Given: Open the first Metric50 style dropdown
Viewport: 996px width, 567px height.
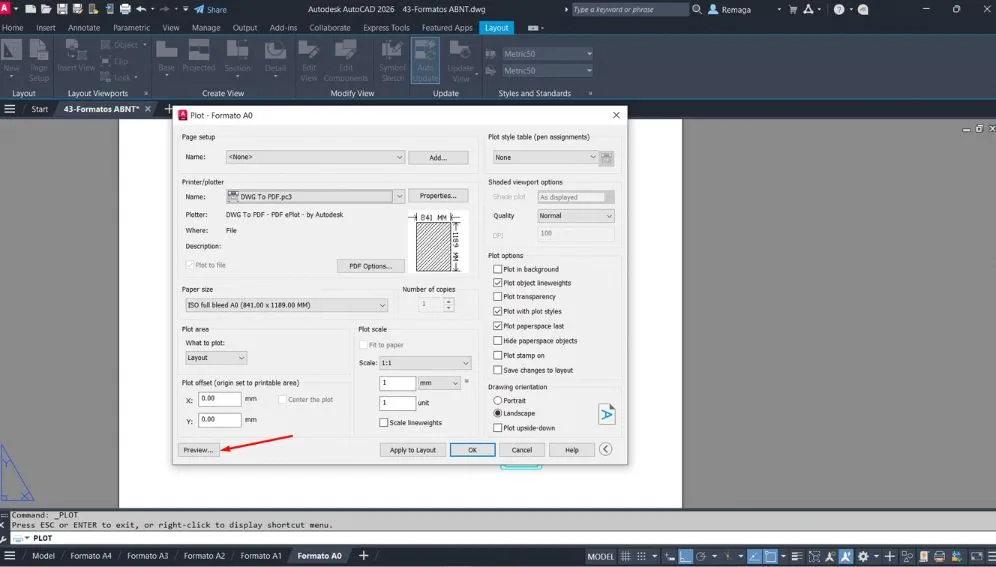Looking at the screenshot, I should (x=547, y=54).
